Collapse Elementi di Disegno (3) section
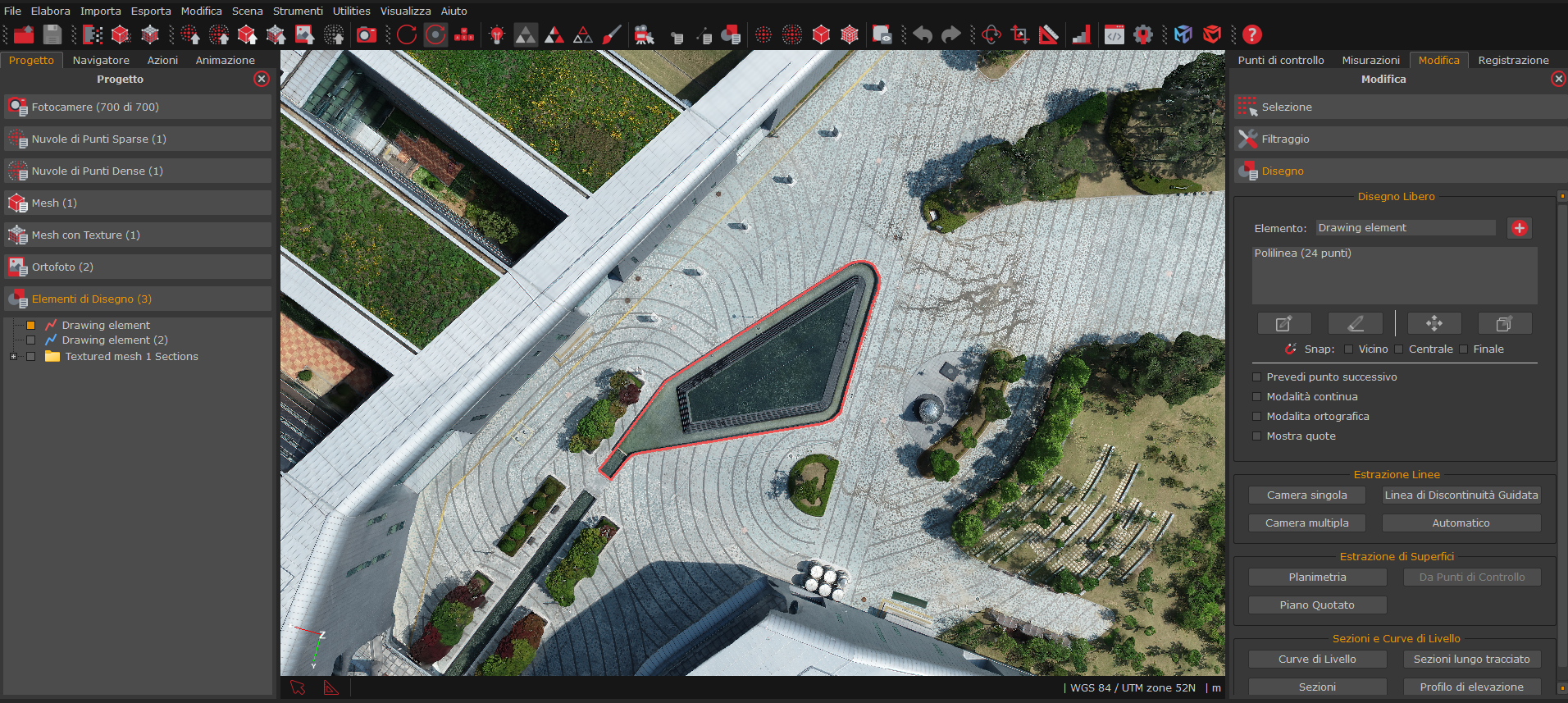 pyautogui.click(x=138, y=299)
